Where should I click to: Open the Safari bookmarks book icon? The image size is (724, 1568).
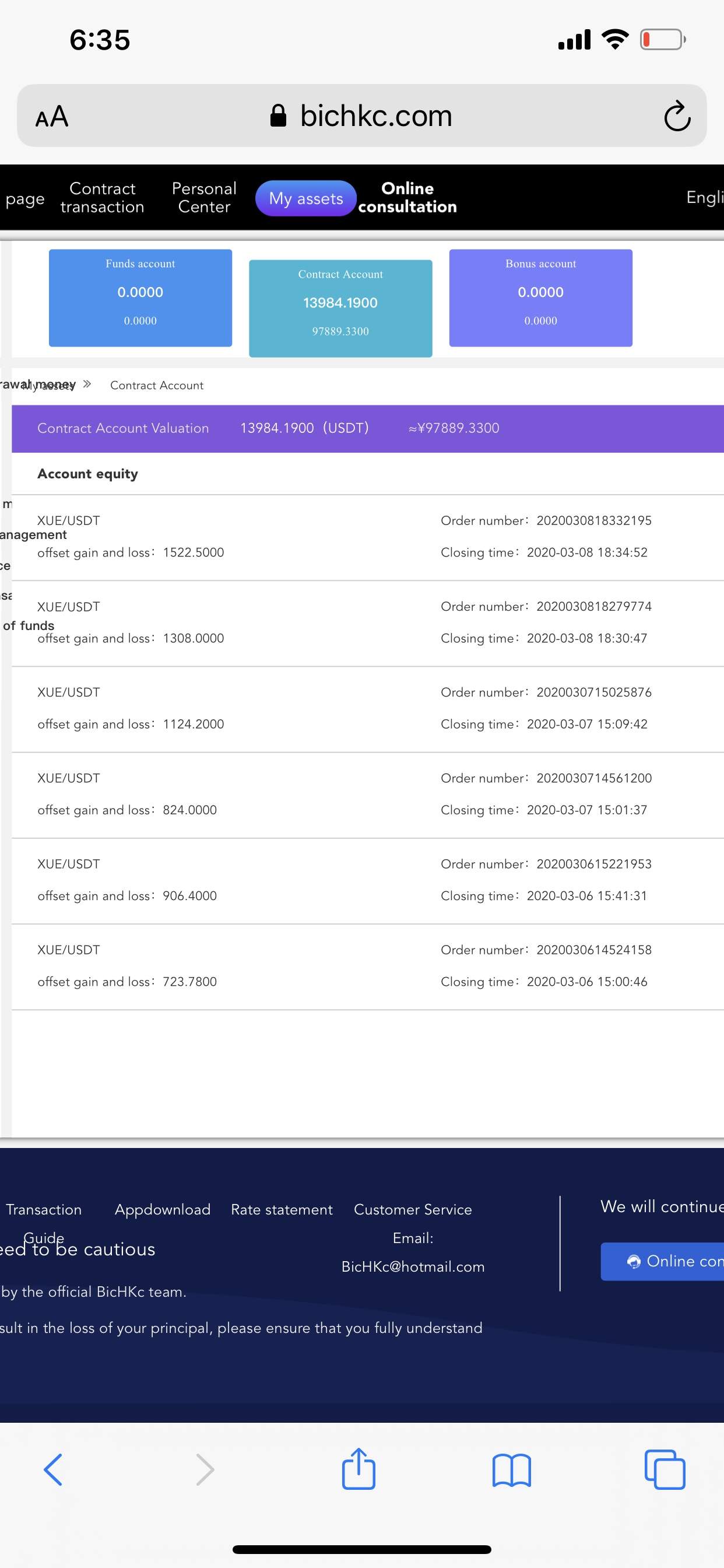511,1469
